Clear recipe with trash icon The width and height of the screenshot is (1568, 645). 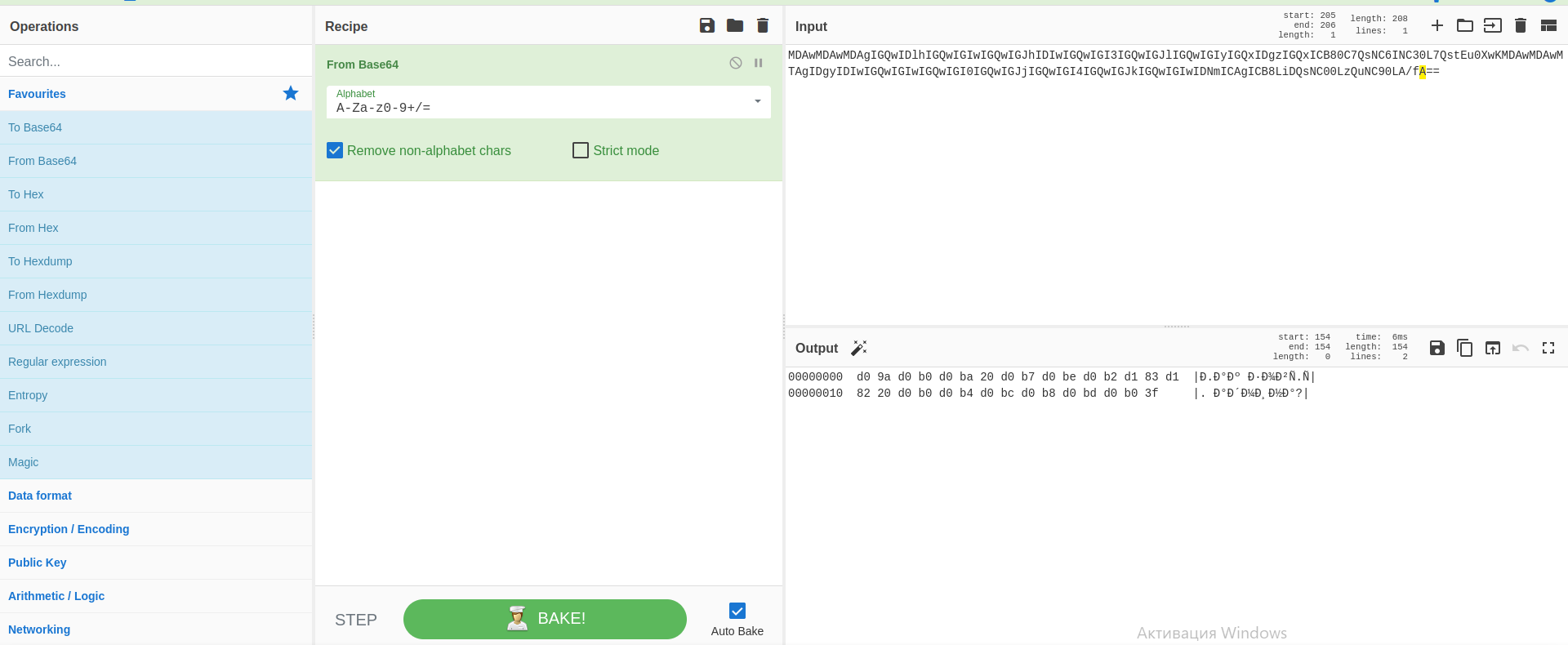click(763, 25)
